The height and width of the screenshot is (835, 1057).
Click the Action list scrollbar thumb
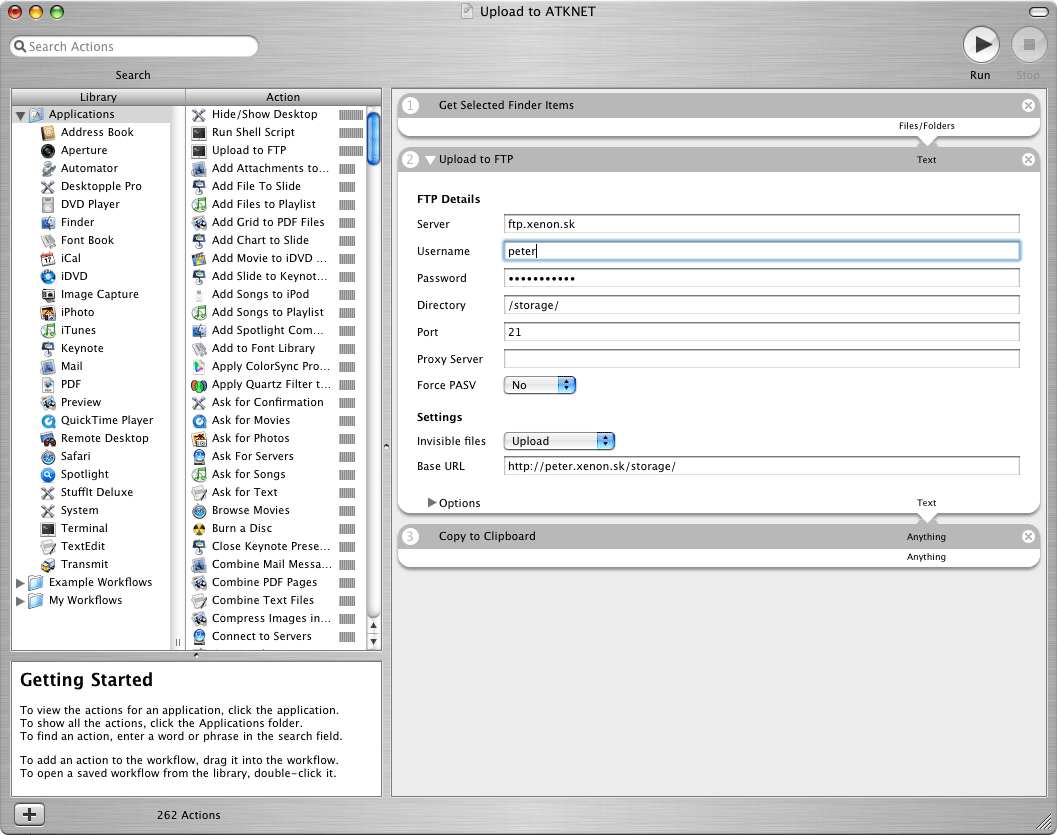pyautogui.click(x=373, y=138)
